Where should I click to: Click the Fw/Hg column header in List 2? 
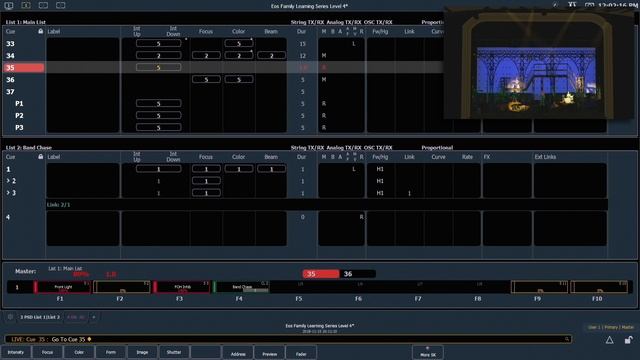(x=380, y=157)
